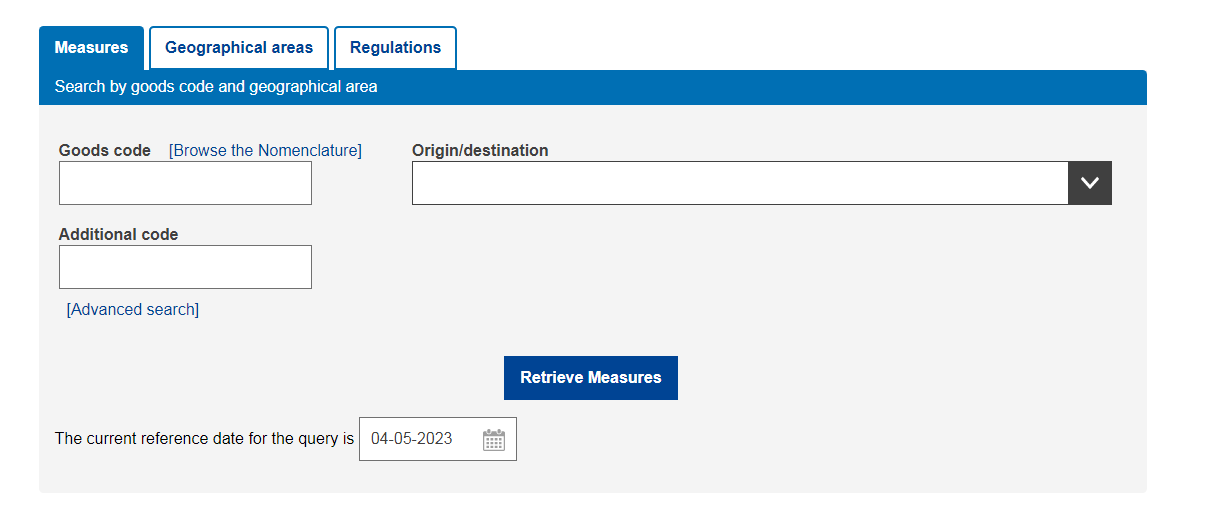Select the Measures tab
This screenshot has width=1217, height=505.
[x=91, y=48]
